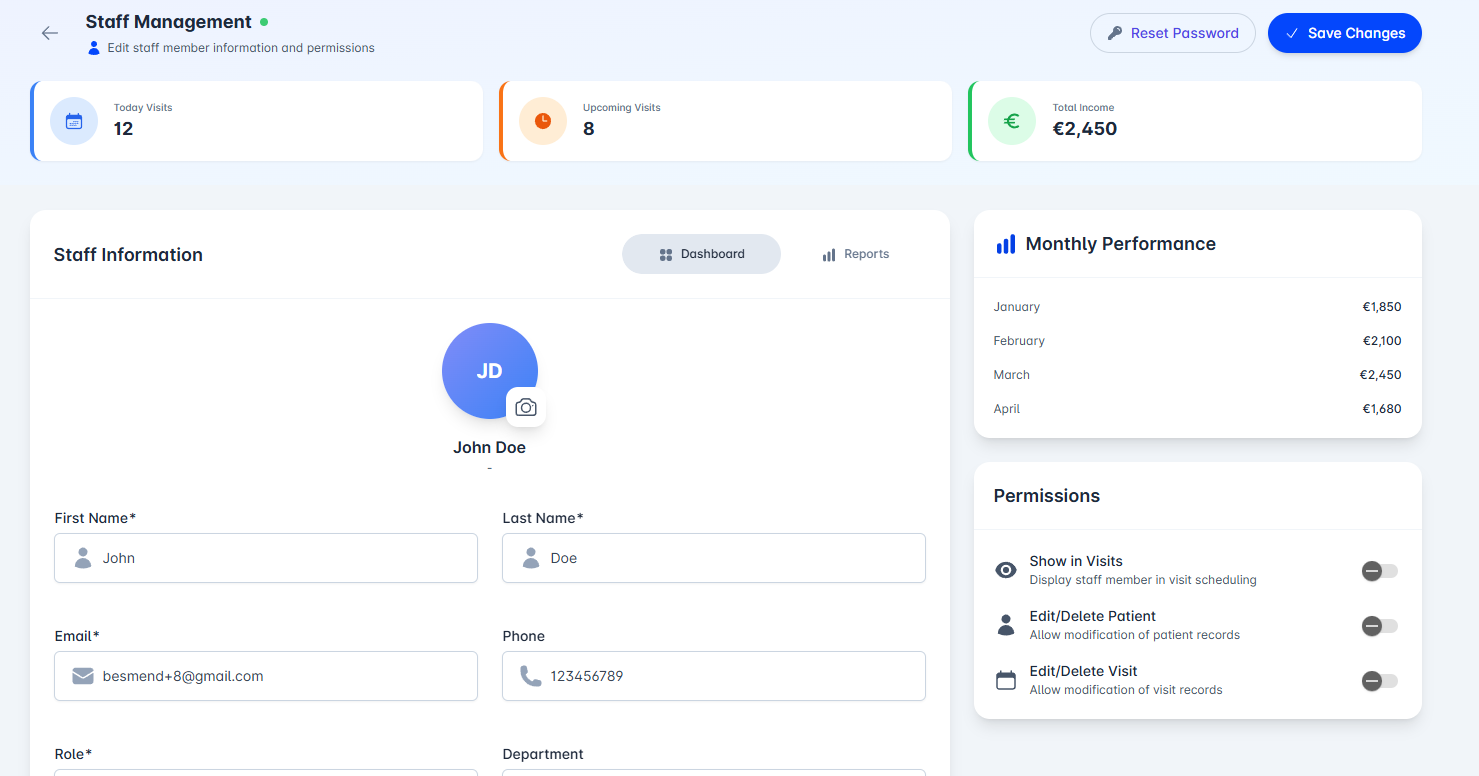
Task: Click the eye icon beside Show in Visits
Action: tap(1006, 570)
